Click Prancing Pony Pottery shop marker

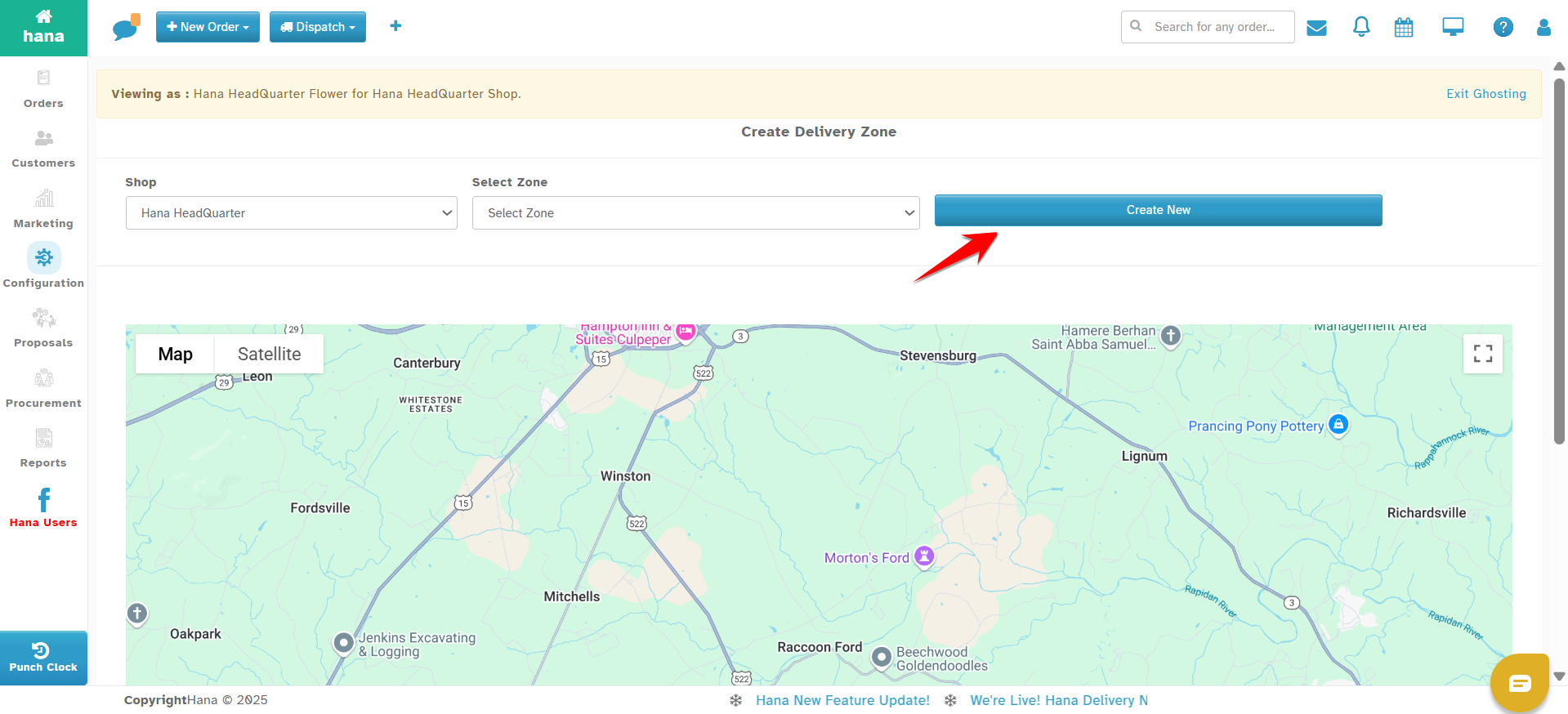[1338, 425]
